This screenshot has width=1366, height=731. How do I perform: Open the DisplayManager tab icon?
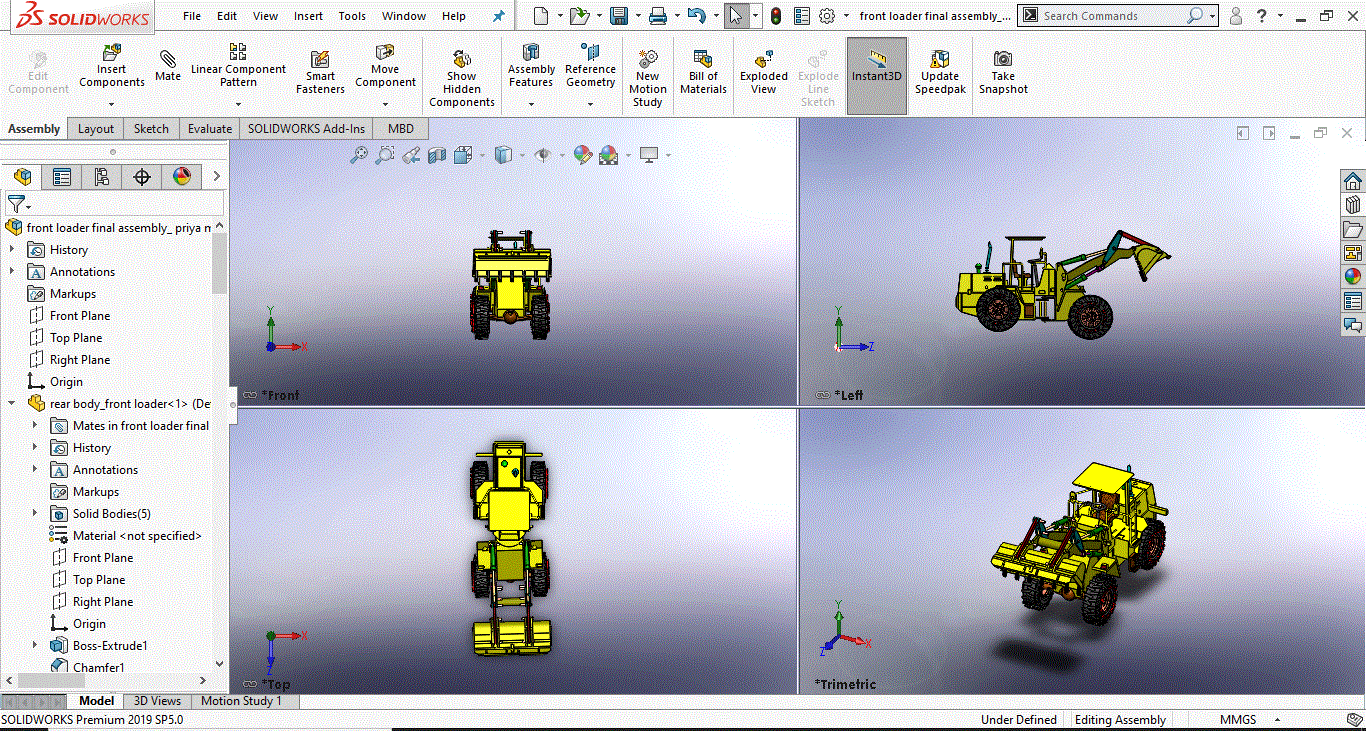click(182, 177)
